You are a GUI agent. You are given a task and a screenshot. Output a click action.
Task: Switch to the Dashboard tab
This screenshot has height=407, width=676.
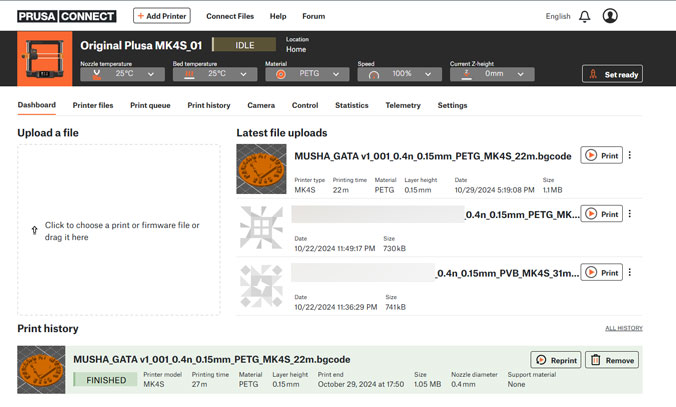click(37, 105)
